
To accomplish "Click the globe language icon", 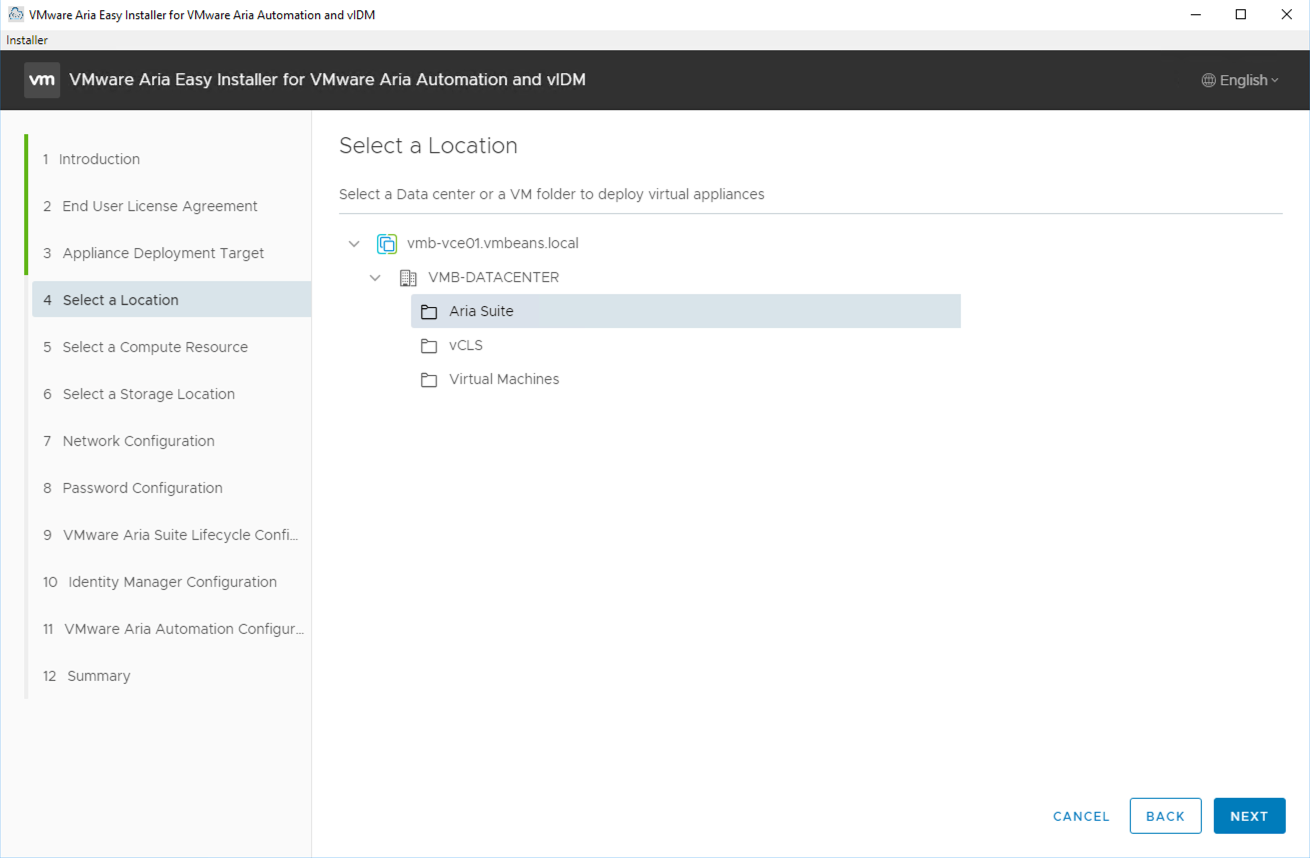I will coord(1209,80).
